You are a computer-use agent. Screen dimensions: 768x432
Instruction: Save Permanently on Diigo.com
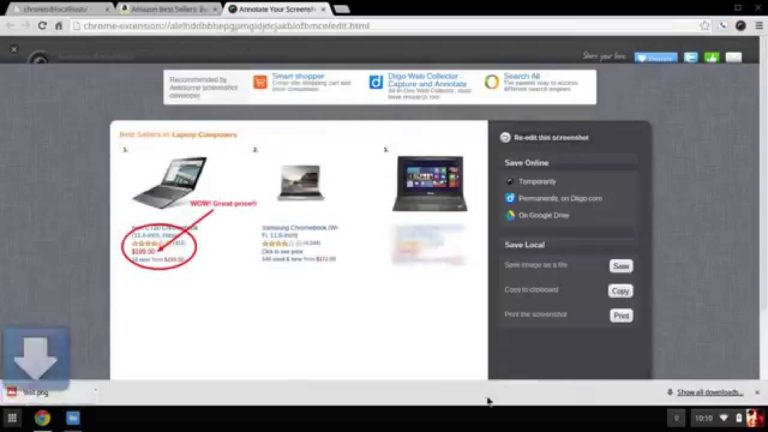553,198
